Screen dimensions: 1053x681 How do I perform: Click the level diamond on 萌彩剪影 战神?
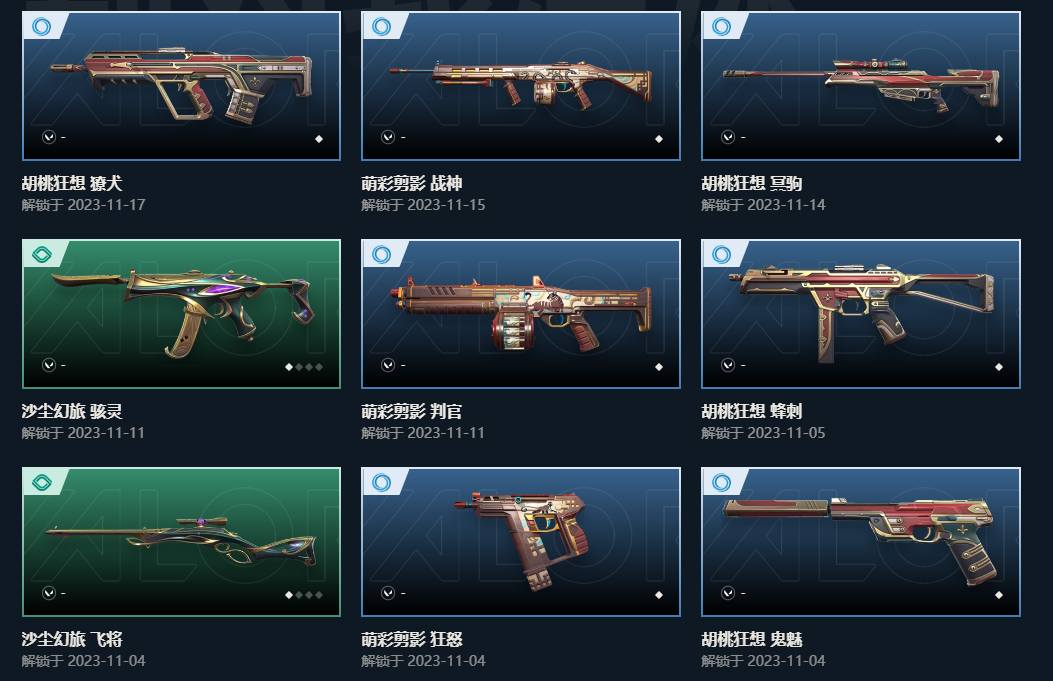pyautogui.click(x=659, y=139)
